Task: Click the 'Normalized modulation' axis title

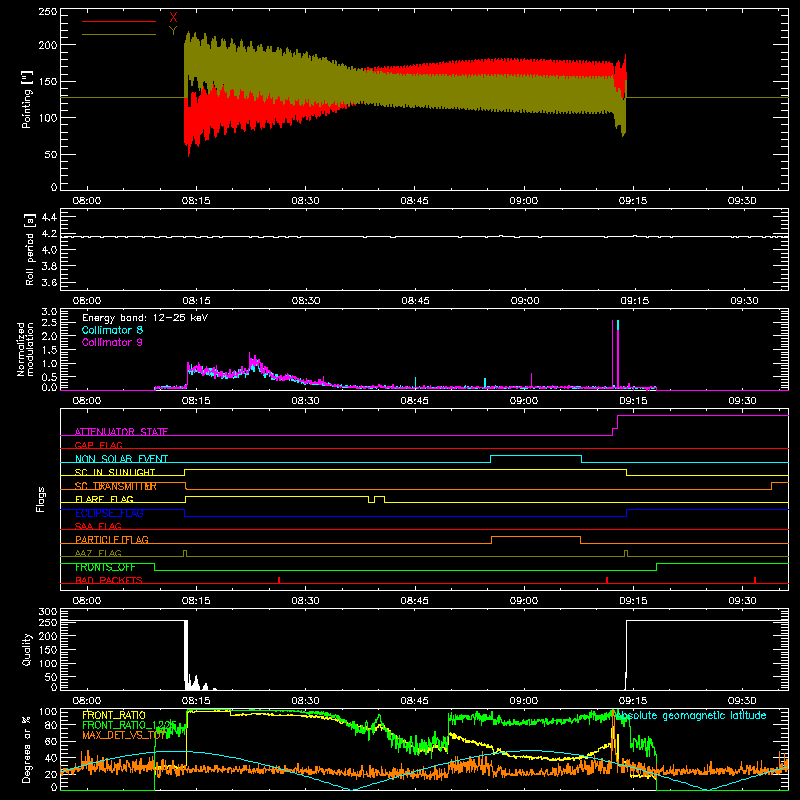Action: [x=25, y=349]
